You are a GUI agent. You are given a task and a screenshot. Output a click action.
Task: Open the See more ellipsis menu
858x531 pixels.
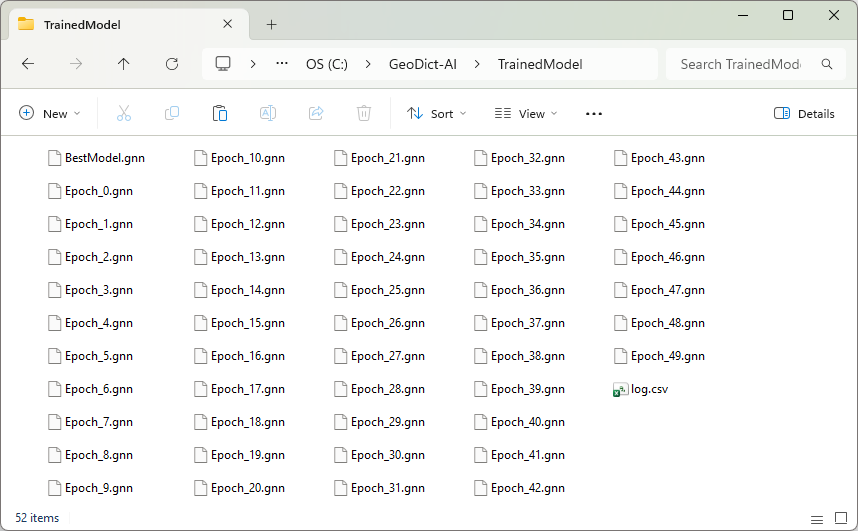tap(594, 114)
